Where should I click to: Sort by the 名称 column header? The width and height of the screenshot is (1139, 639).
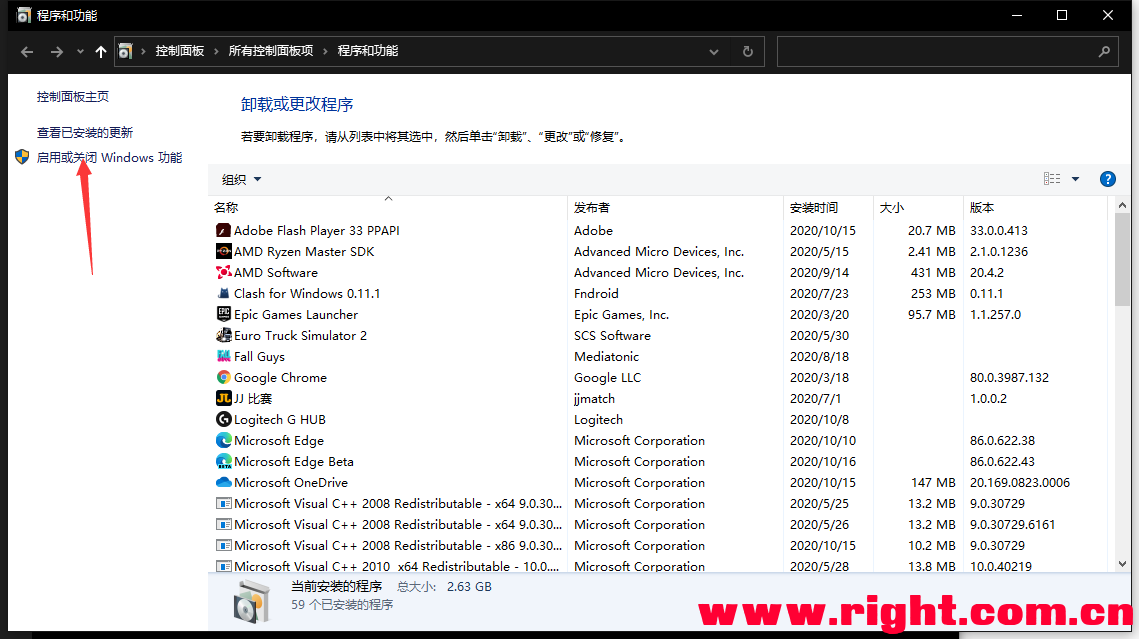[x=388, y=208]
